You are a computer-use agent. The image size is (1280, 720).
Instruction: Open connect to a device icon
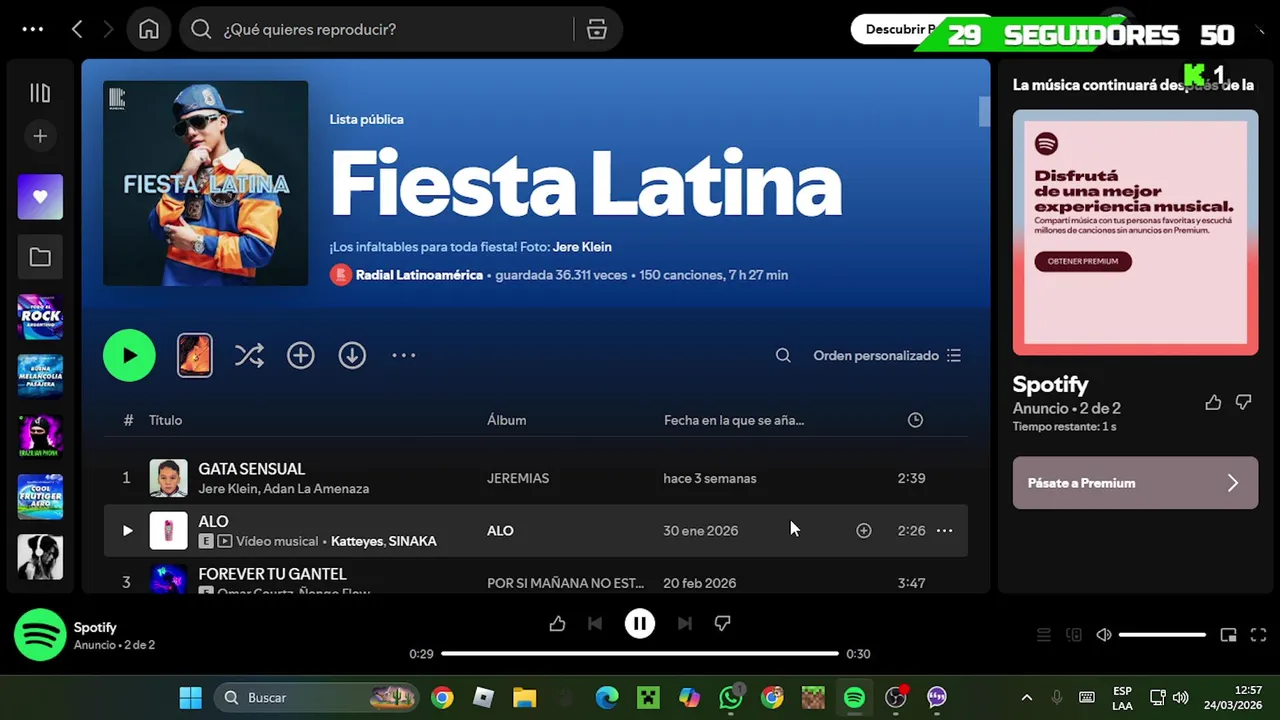pyautogui.click(x=1074, y=635)
